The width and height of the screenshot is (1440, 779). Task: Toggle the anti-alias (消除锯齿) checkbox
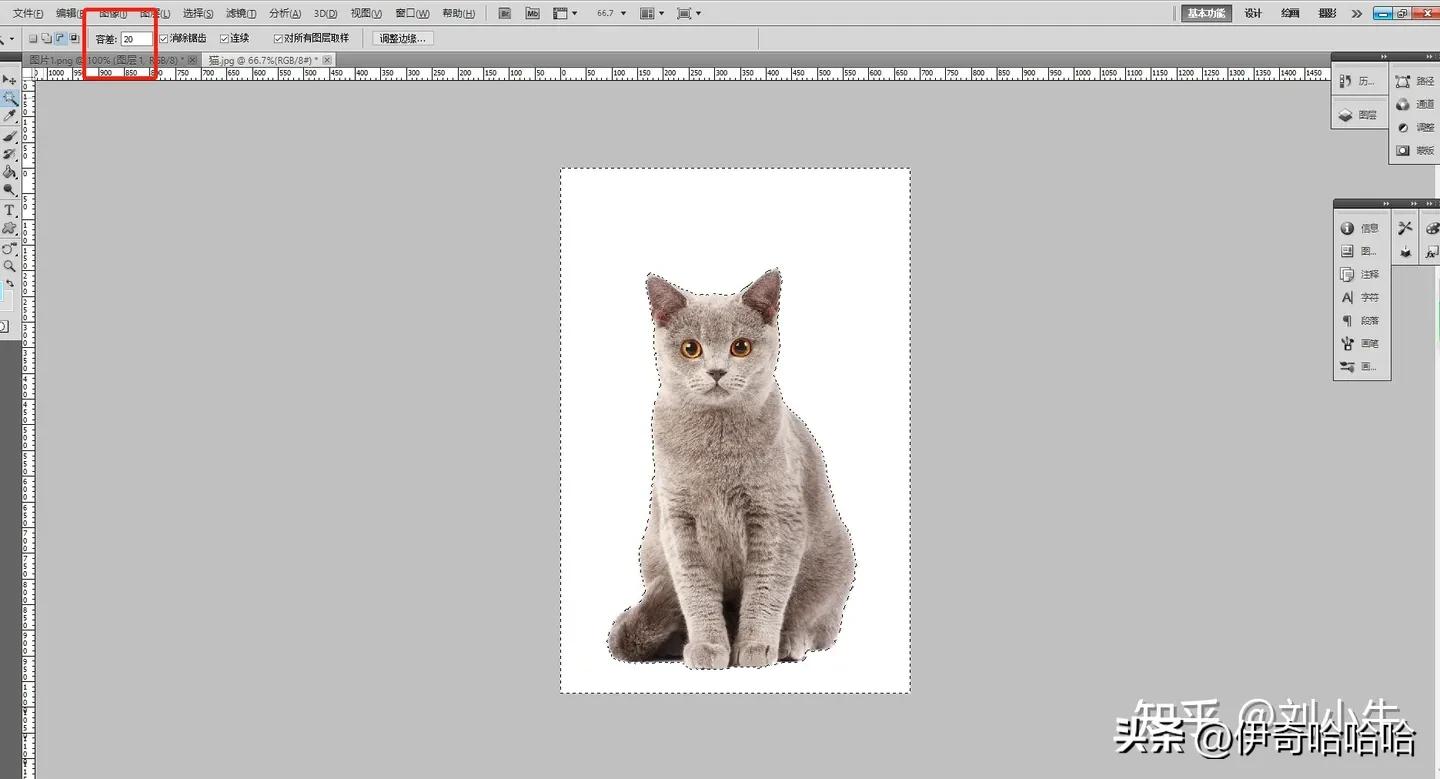[x=163, y=38]
